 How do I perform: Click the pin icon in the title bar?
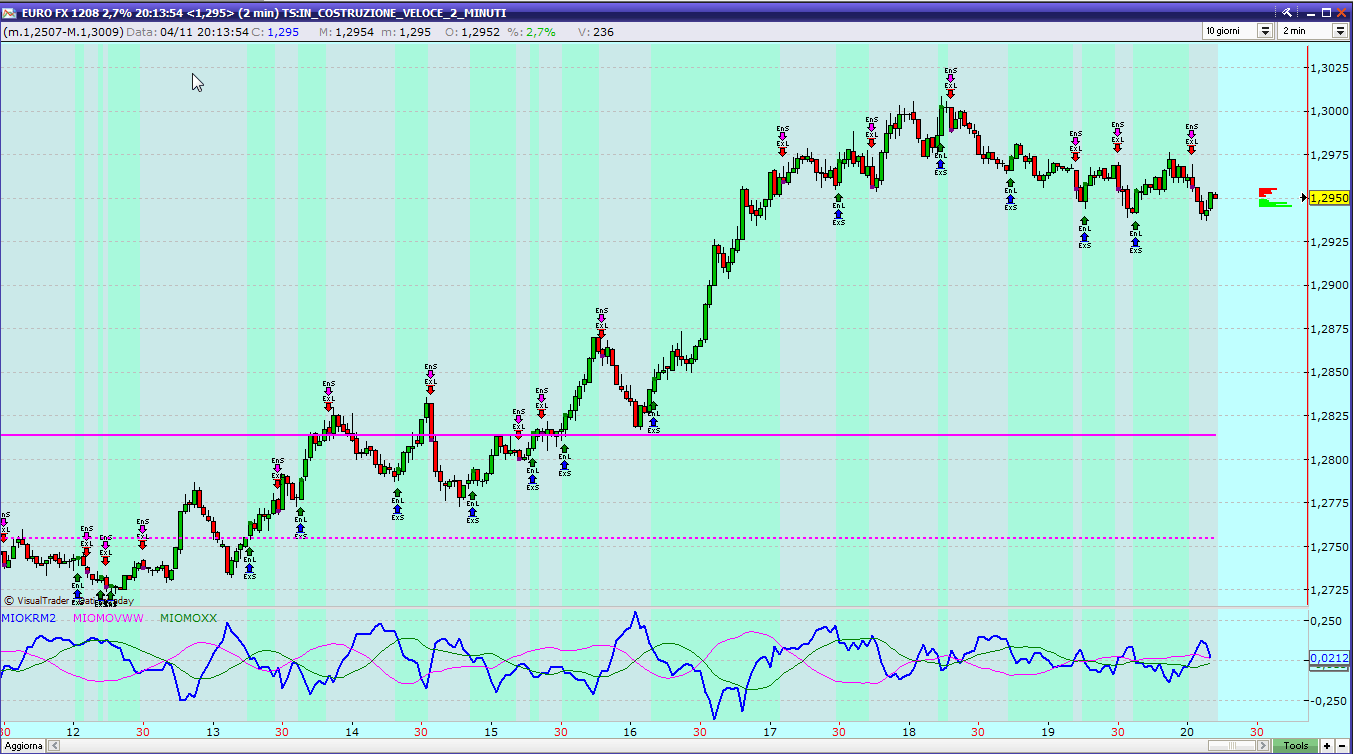click(x=1286, y=12)
